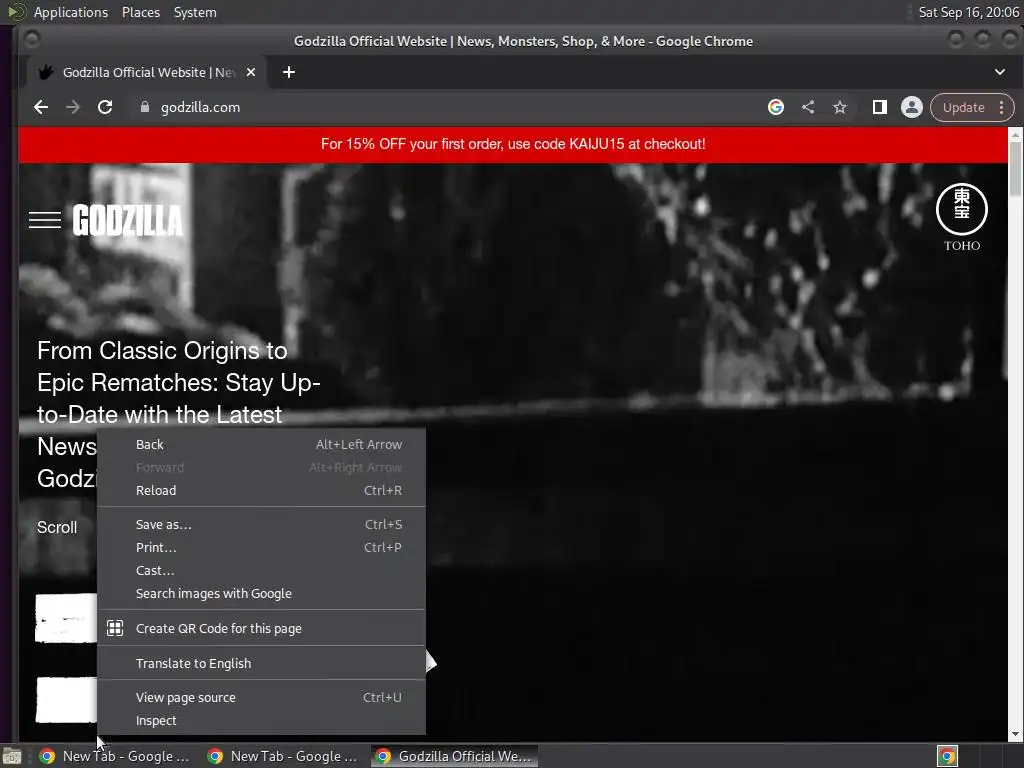
Task: Click the Godzilla logo
Action: click(x=128, y=220)
